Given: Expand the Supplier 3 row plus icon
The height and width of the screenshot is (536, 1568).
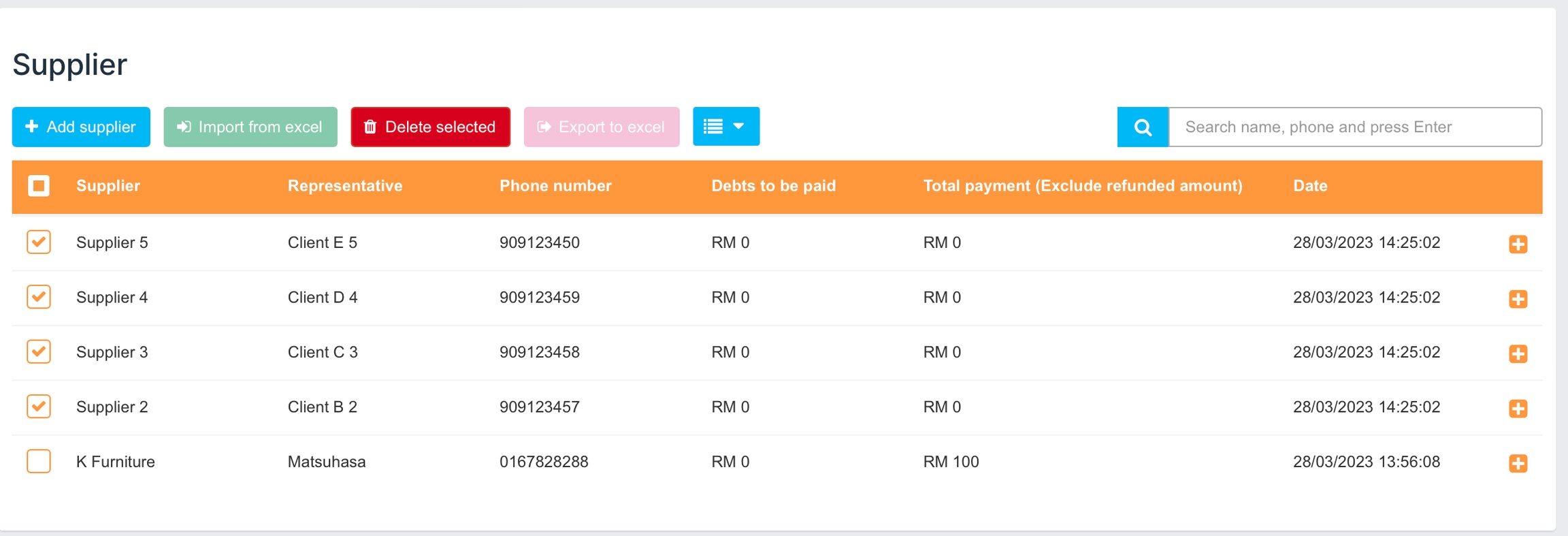Looking at the screenshot, I should 1518,353.
